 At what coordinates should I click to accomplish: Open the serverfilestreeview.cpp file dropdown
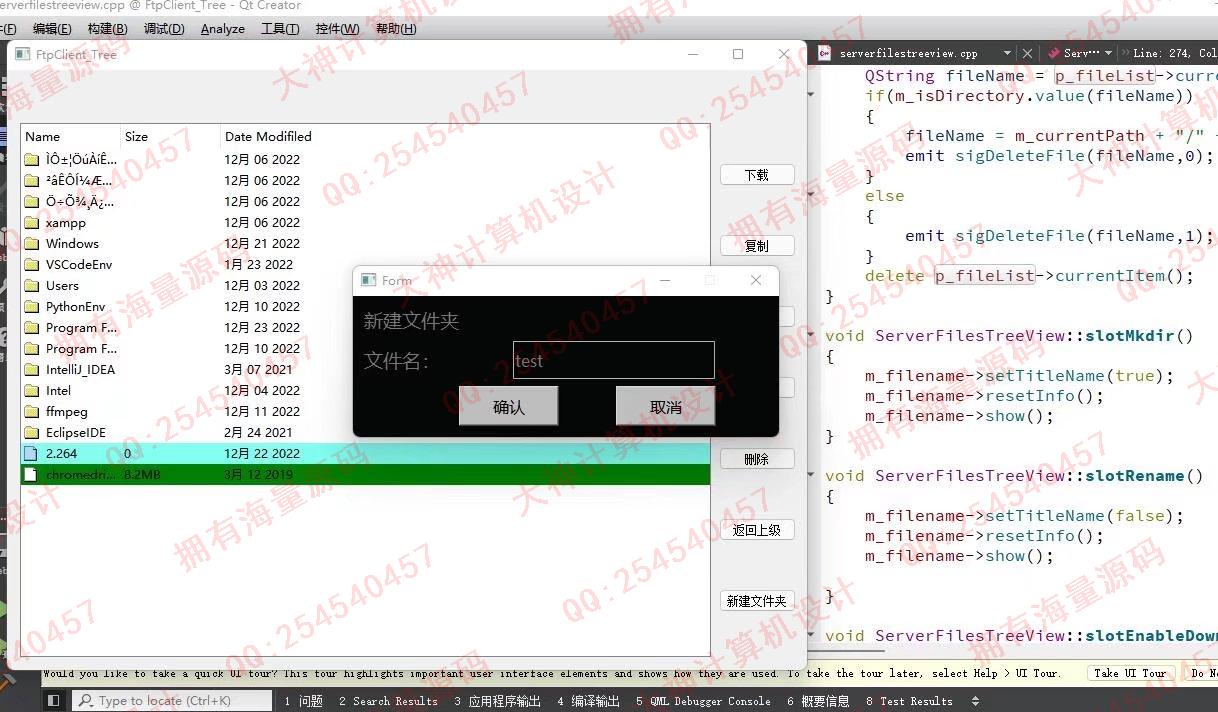click(1005, 53)
